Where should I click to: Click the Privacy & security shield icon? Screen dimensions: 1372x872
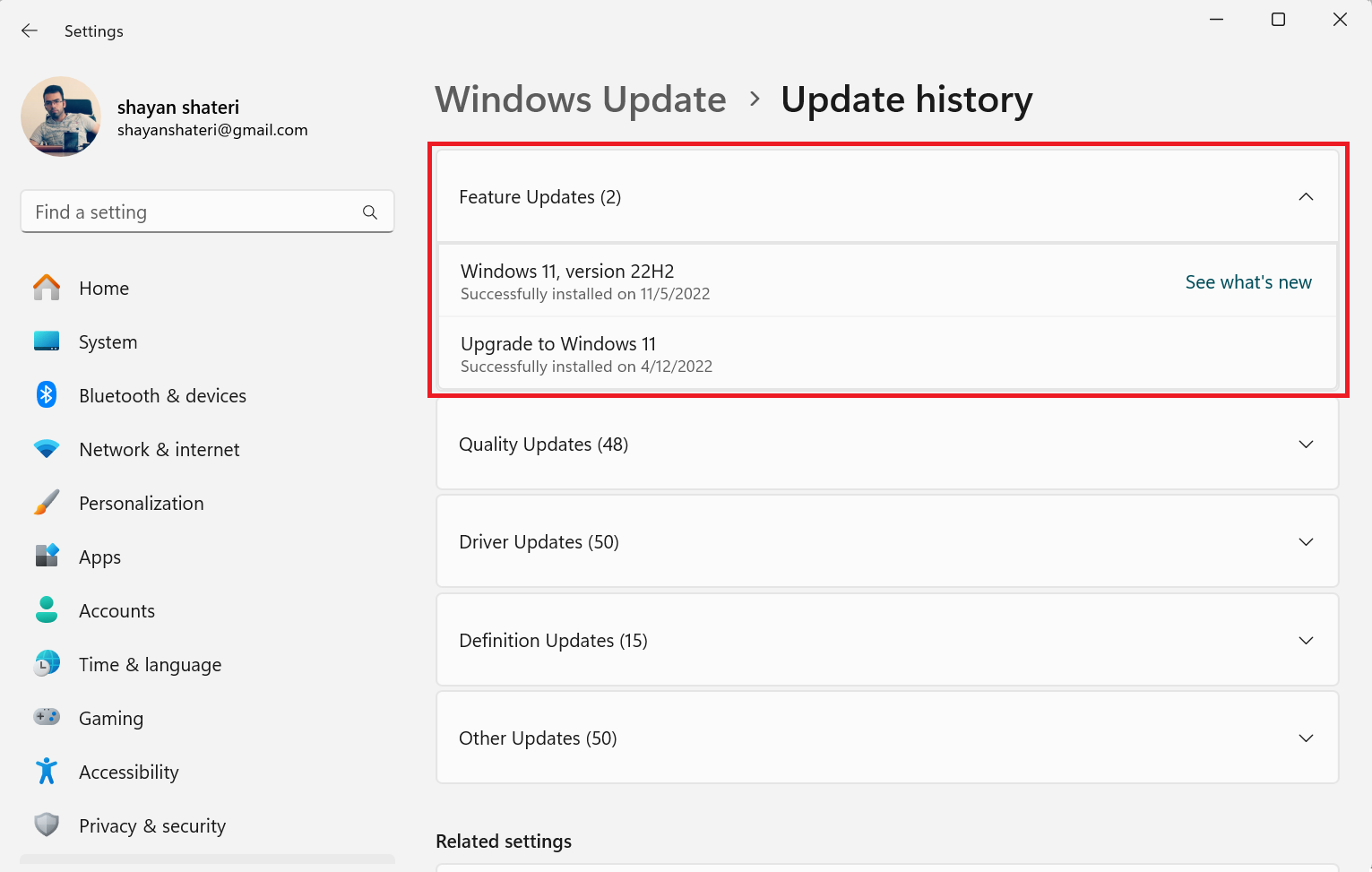47,825
